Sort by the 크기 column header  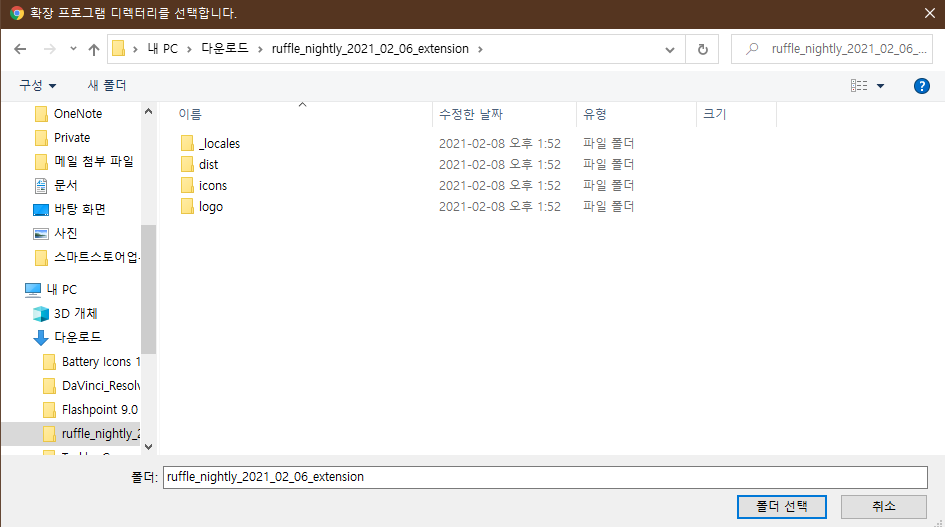[715, 114]
